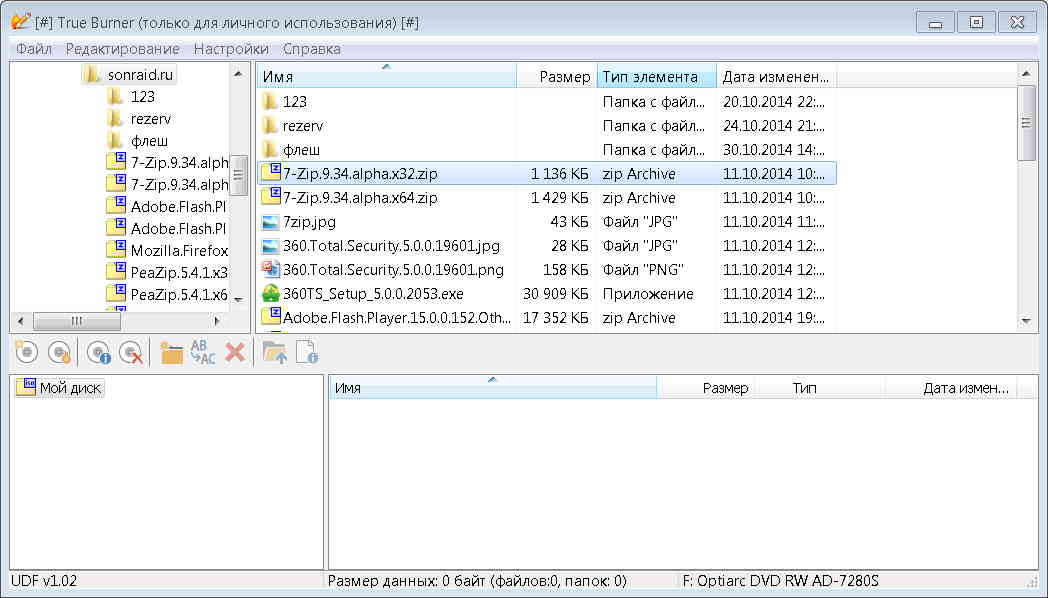Select file 7-Zip.9.34.alpha.x64.zip
Viewport: 1048px width, 598px height.
547,198
